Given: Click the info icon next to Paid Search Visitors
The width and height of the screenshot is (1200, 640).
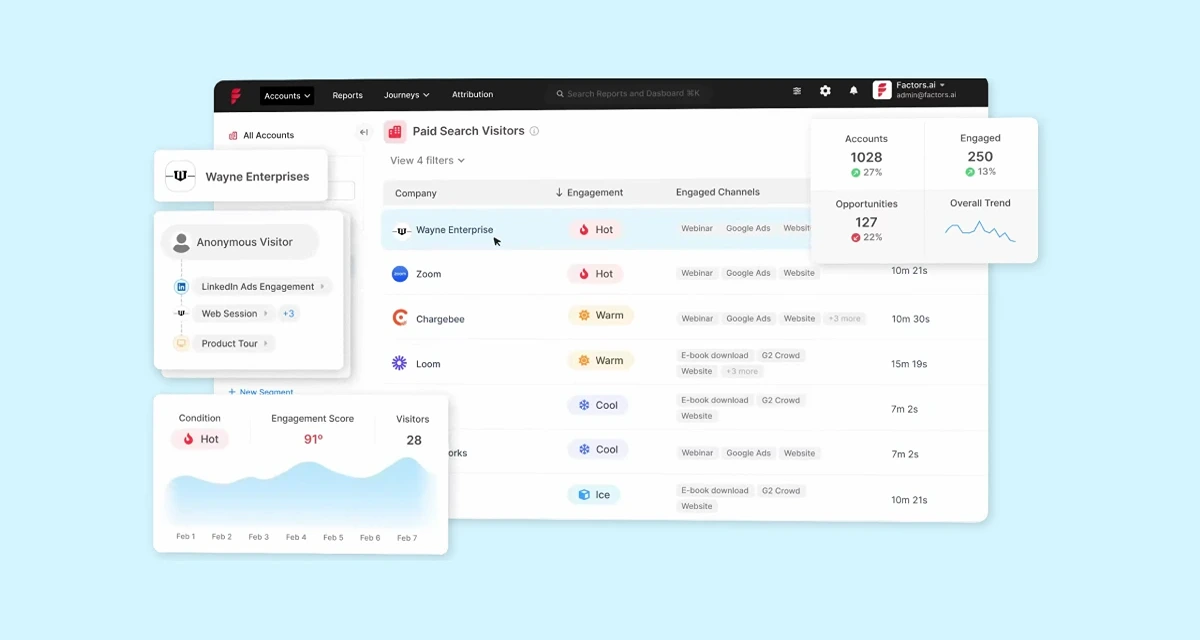Looking at the screenshot, I should pyautogui.click(x=536, y=130).
